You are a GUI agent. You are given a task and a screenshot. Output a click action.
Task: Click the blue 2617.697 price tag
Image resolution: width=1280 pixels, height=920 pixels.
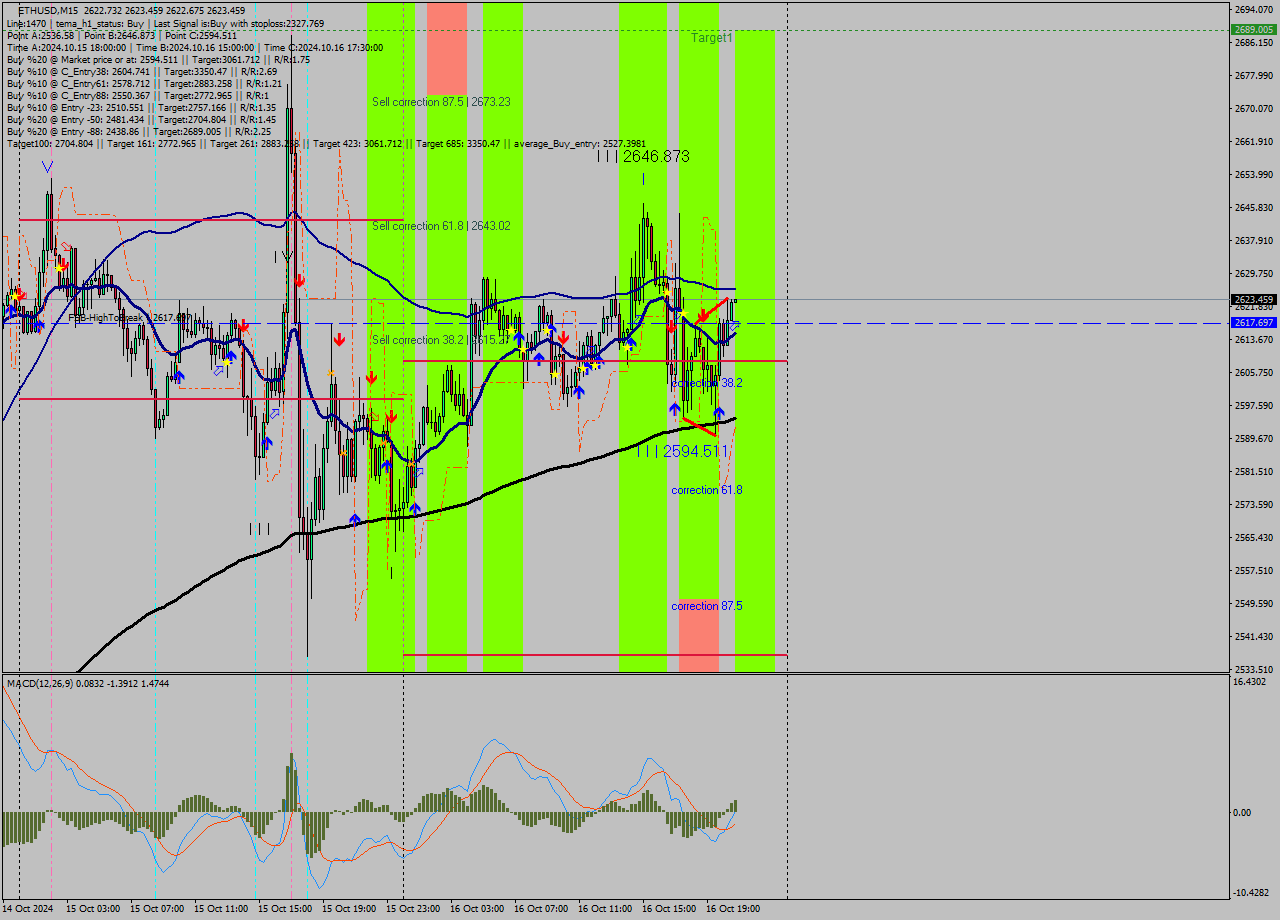click(1254, 323)
